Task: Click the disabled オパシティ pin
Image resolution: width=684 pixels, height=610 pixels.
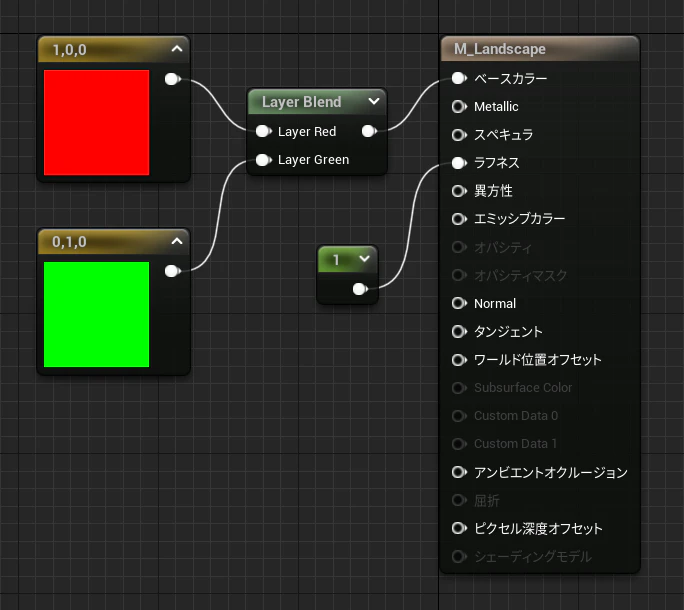Action: pyautogui.click(x=459, y=247)
